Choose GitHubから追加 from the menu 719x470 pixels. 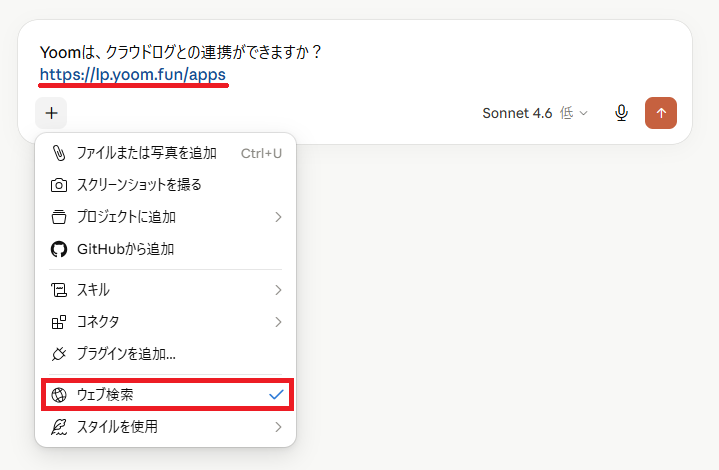166,249
